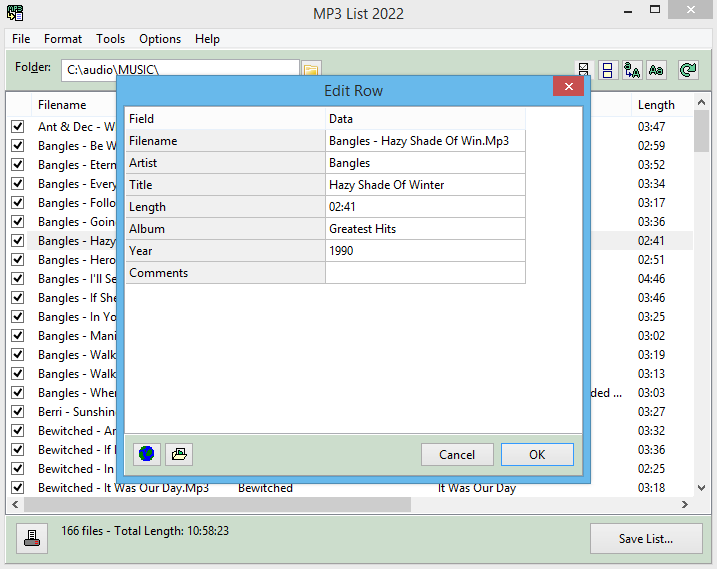Uncheck the Ant & Dec file checkbox

pyautogui.click(x=17, y=127)
